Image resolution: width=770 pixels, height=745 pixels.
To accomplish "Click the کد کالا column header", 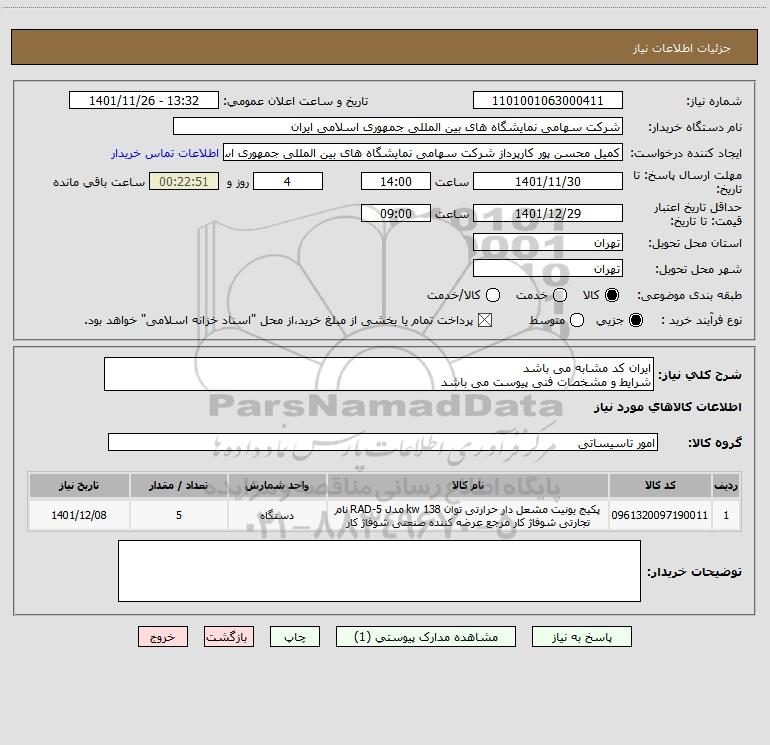I will 660,485.
